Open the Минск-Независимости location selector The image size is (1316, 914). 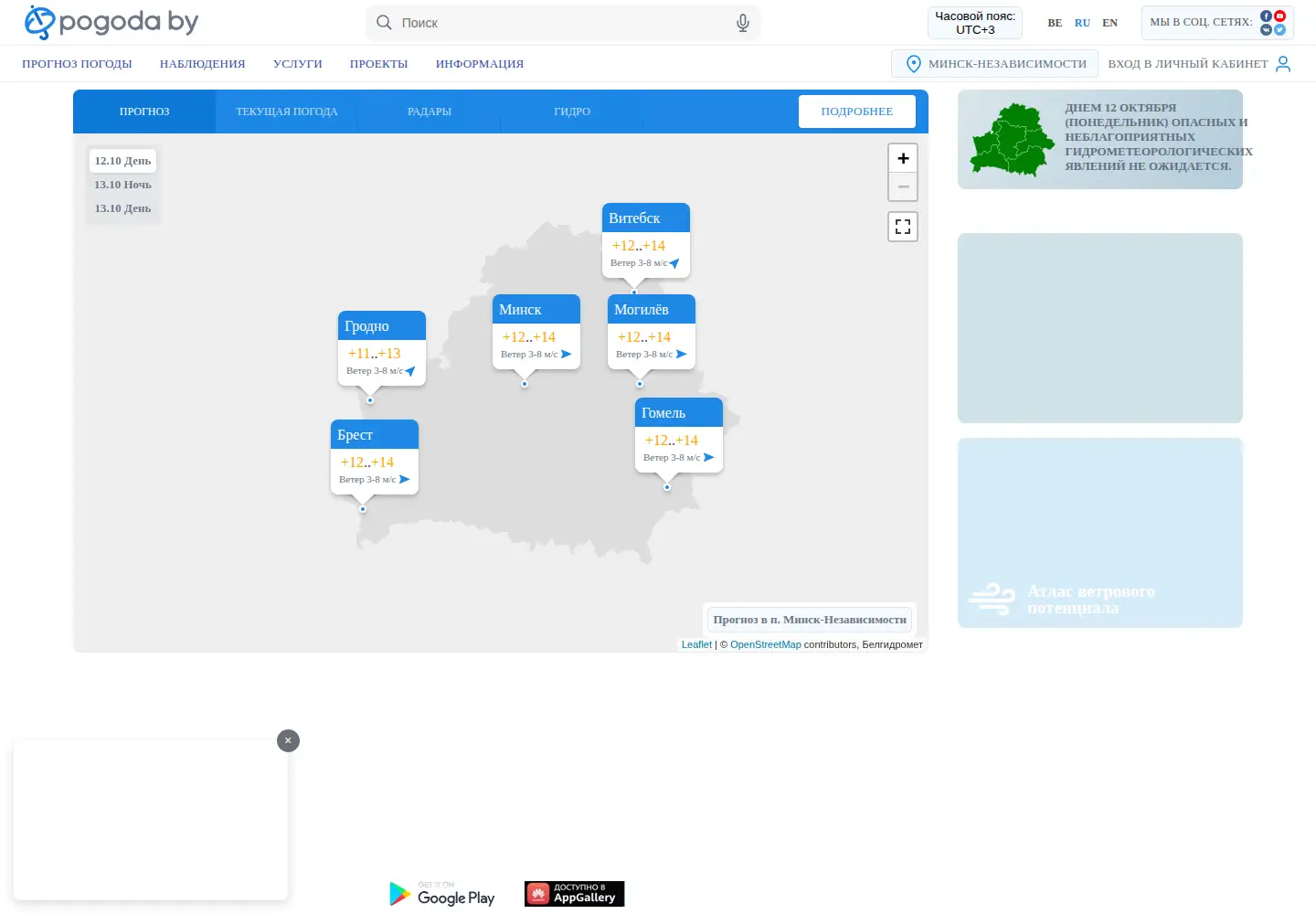[995, 63]
